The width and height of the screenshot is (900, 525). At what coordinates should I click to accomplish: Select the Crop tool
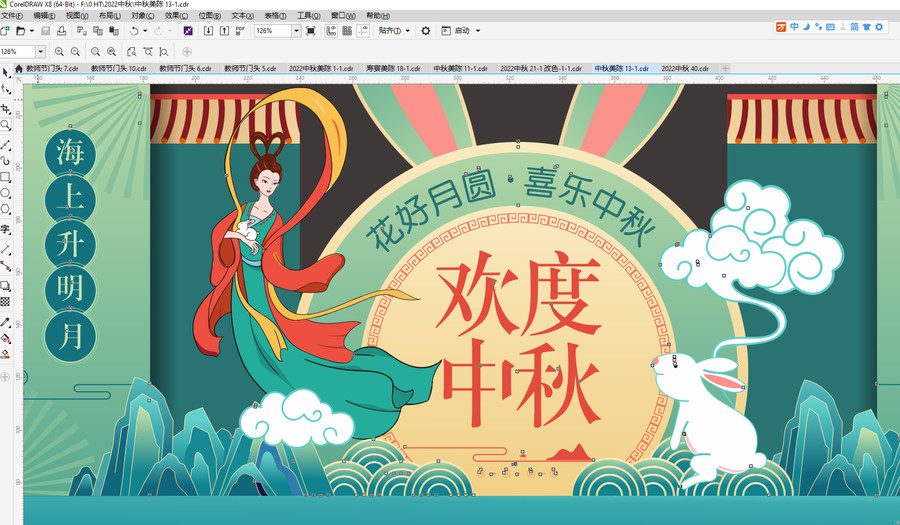click(5, 108)
